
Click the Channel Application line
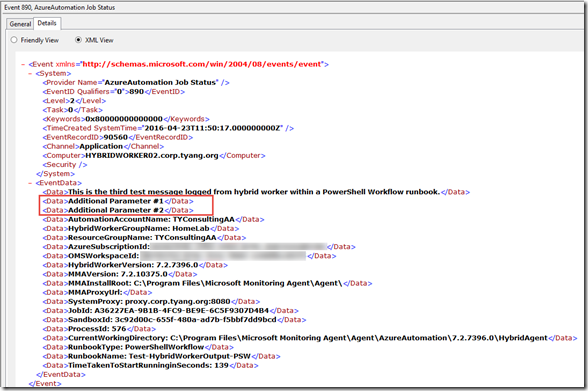click(103, 146)
